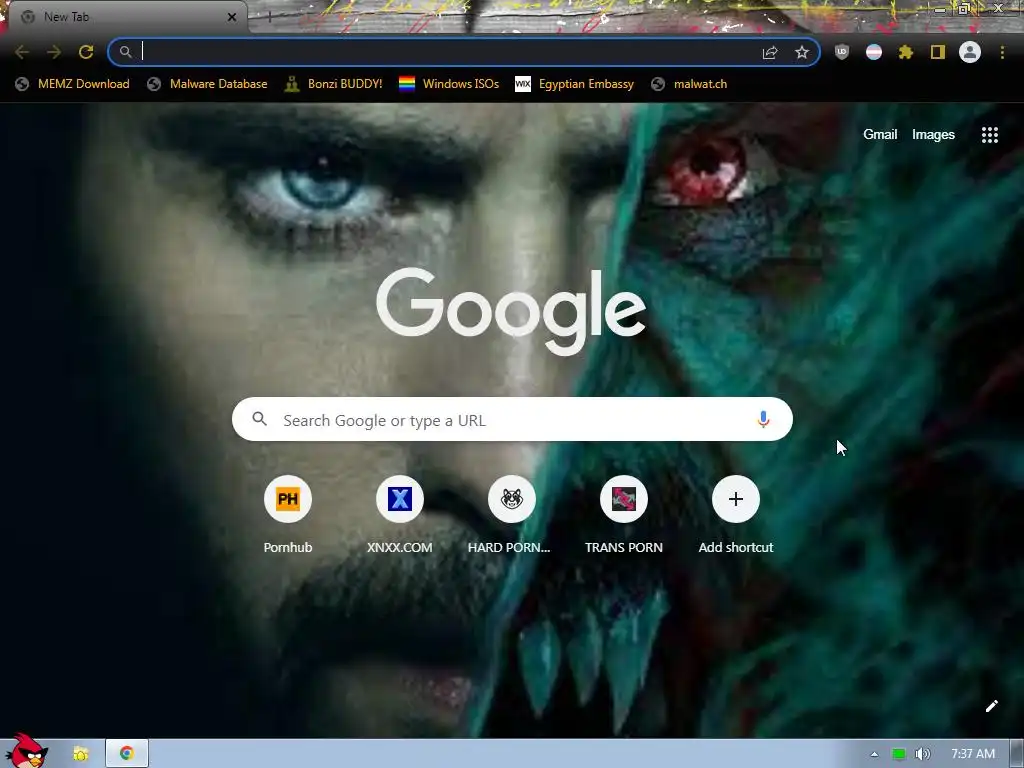The image size is (1024, 768).
Task: Open the file explorer taskbar icon
Action: (x=80, y=754)
